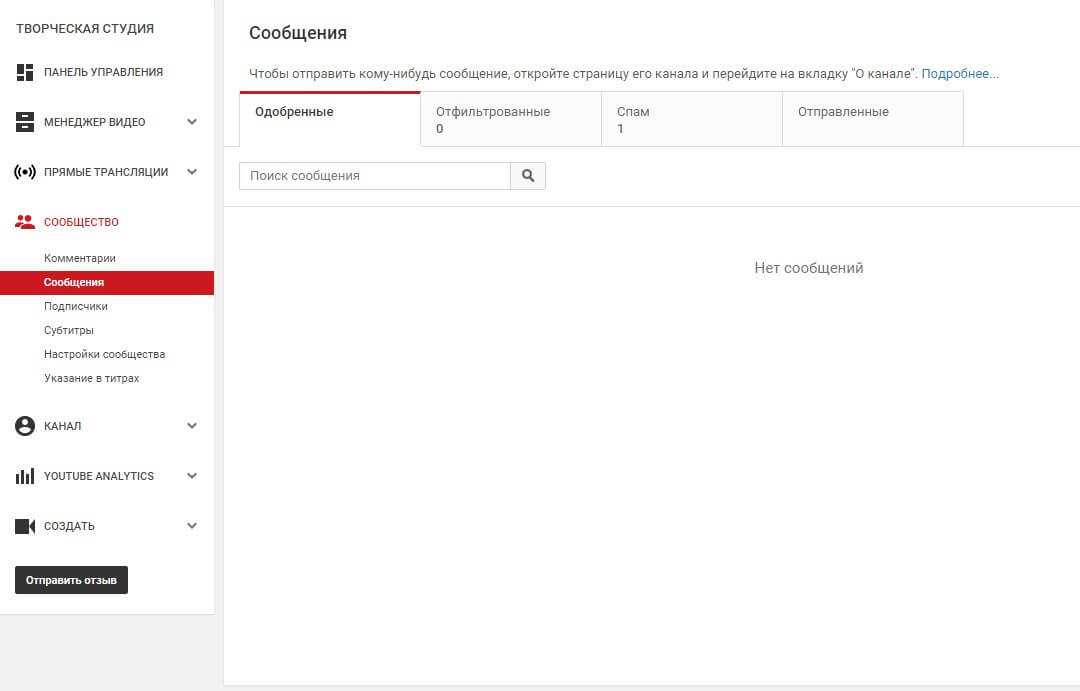
Task: Click the Канал label
Action: pyautogui.click(x=63, y=426)
